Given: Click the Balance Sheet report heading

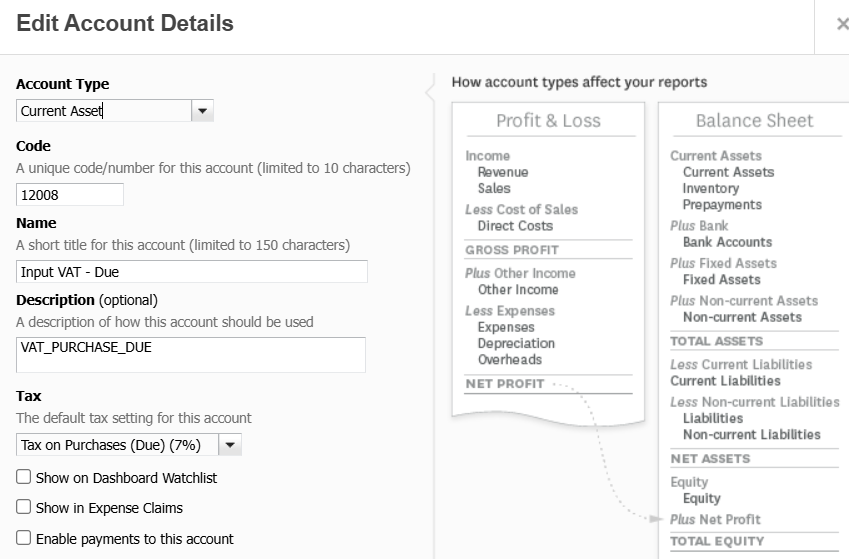Looking at the screenshot, I should pyautogui.click(x=754, y=121).
